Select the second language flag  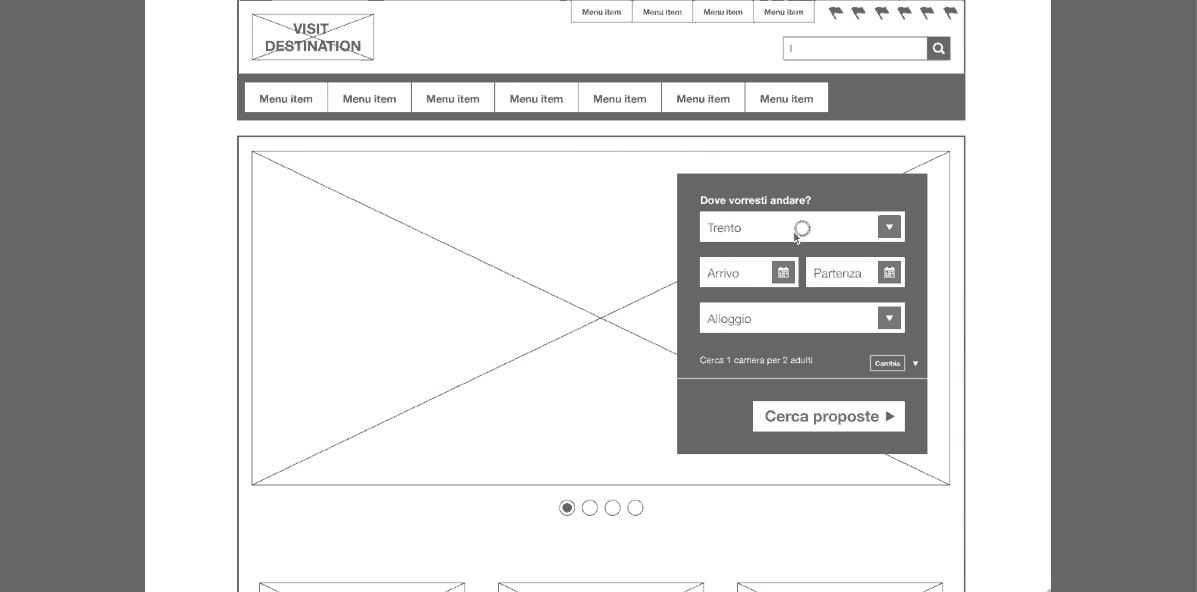click(859, 12)
